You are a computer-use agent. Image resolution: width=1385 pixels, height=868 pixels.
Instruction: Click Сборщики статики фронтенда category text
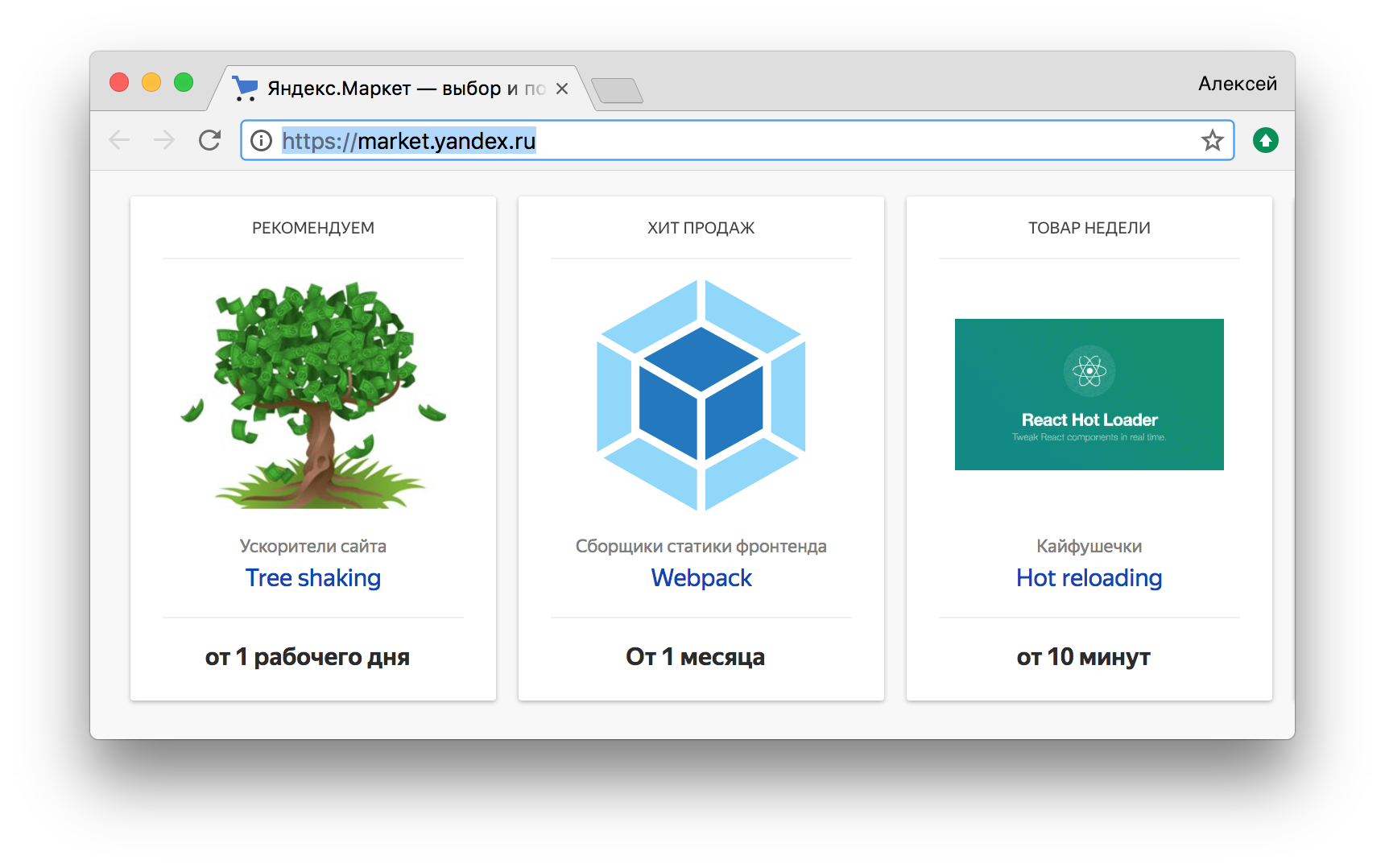[701, 546]
